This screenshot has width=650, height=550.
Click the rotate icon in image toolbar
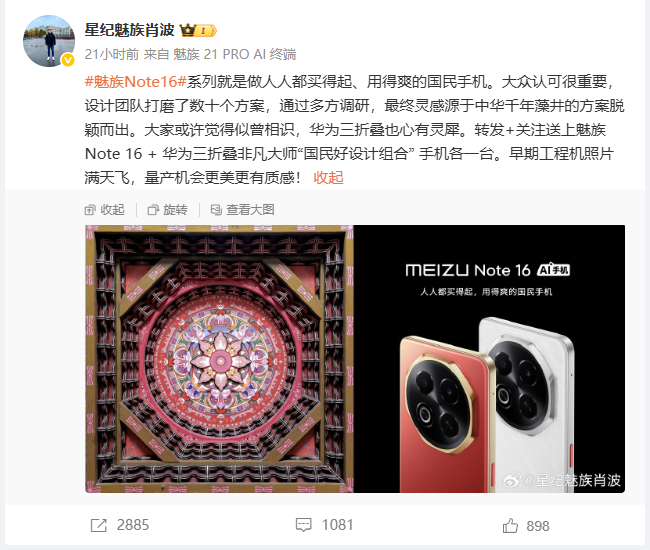[153, 210]
